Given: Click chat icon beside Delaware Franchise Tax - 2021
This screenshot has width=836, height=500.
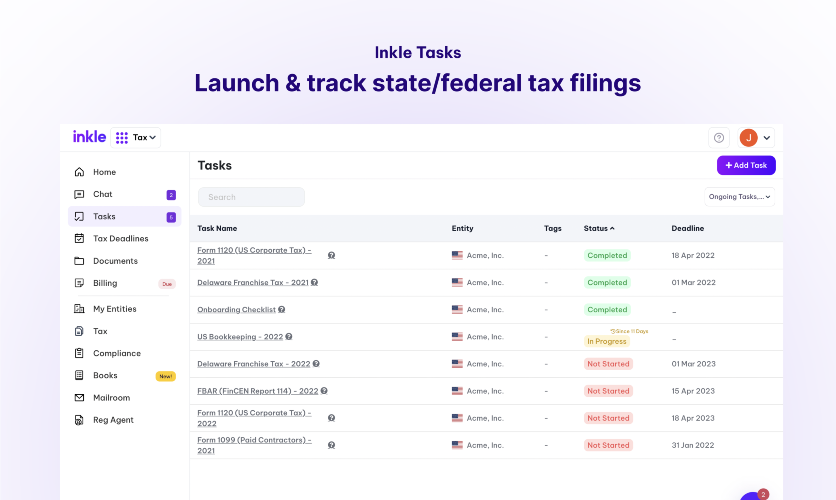Looking at the screenshot, I should [315, 283].
